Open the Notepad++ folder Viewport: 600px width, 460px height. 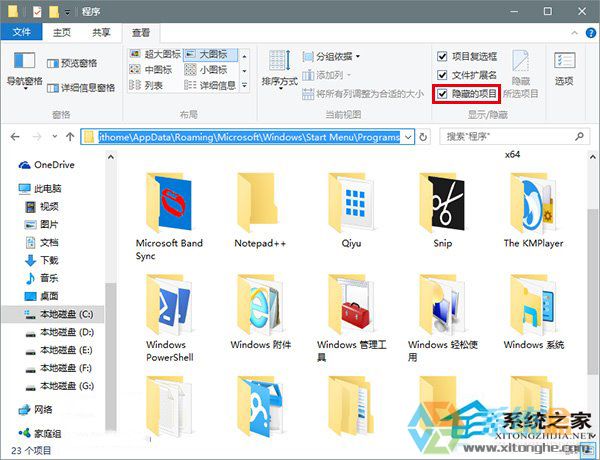260,210
